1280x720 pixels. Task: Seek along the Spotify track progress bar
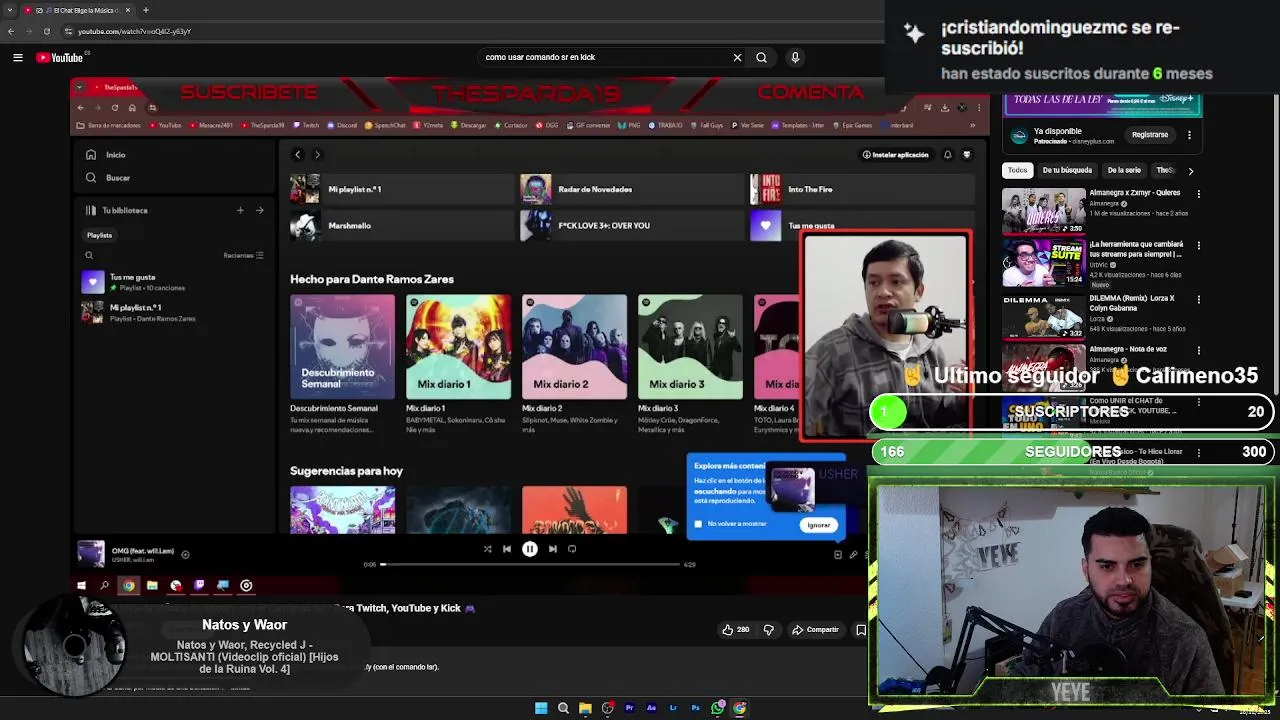coord(530,564)
